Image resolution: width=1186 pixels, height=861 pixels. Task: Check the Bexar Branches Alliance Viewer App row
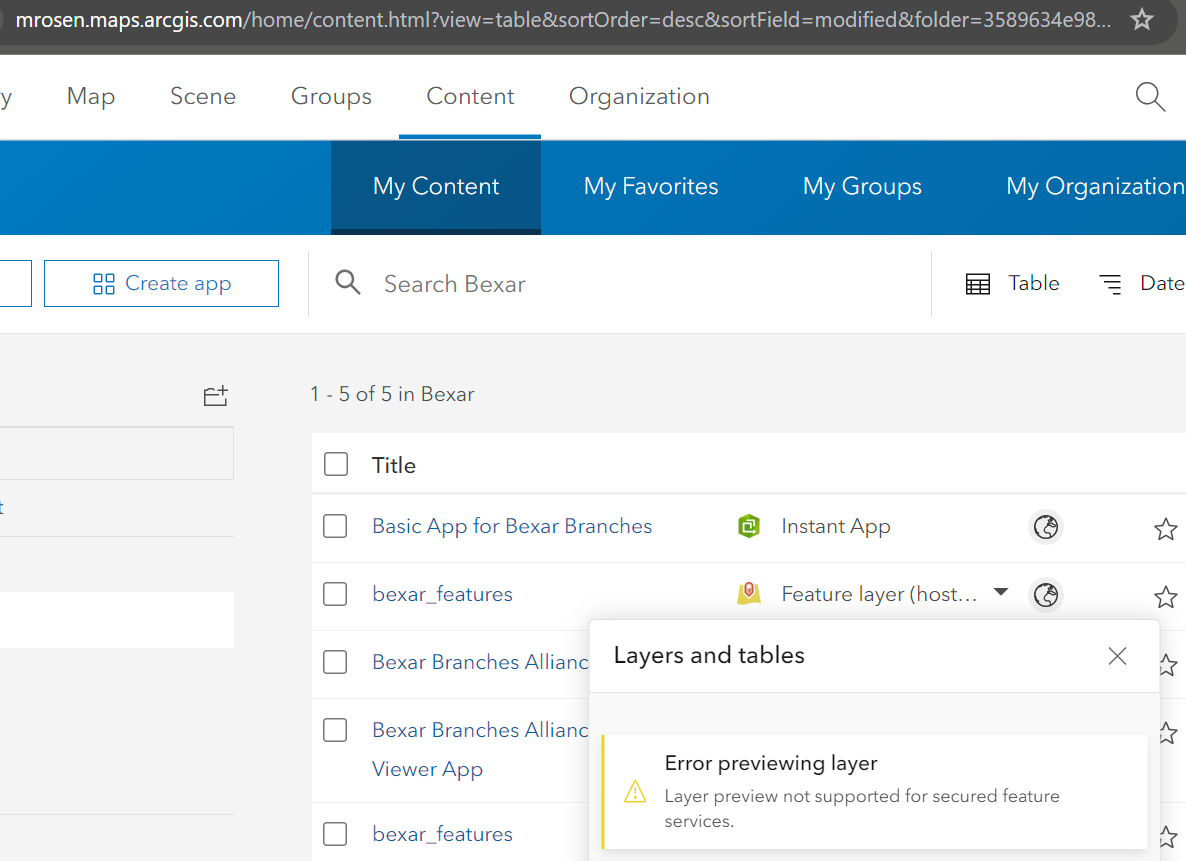click(x=335, y=730)
